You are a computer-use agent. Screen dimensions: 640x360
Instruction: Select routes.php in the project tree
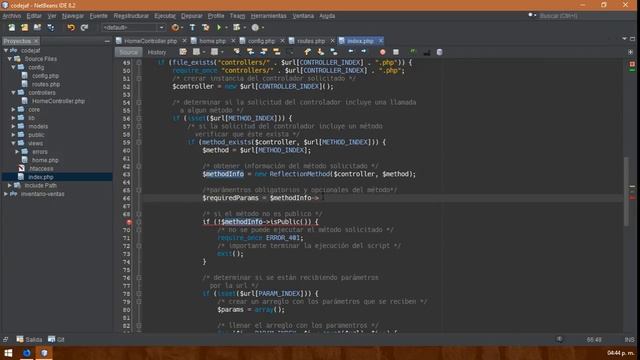coord(46,84)
